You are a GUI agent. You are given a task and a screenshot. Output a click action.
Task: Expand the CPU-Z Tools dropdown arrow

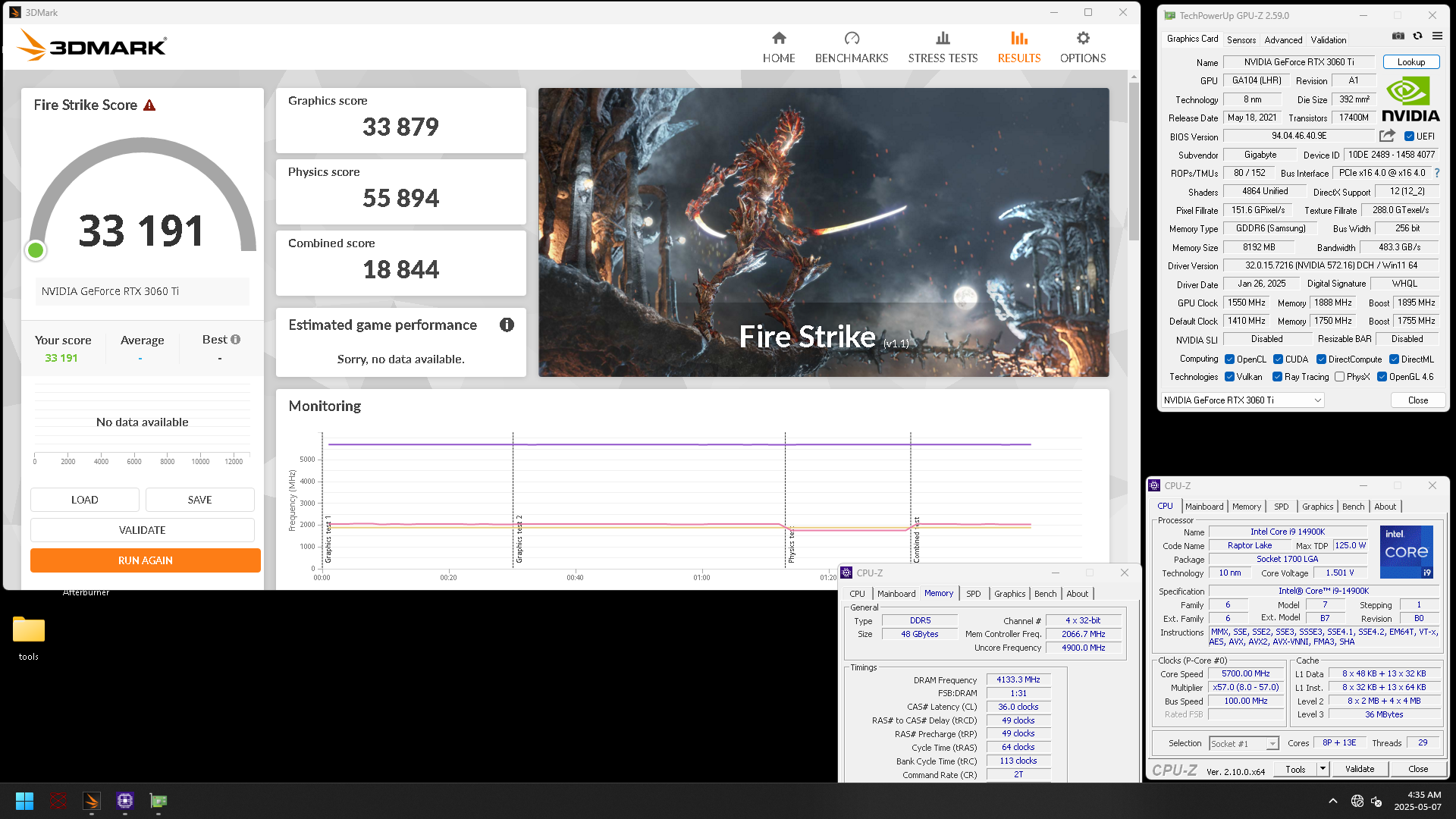pos(1323,769)
